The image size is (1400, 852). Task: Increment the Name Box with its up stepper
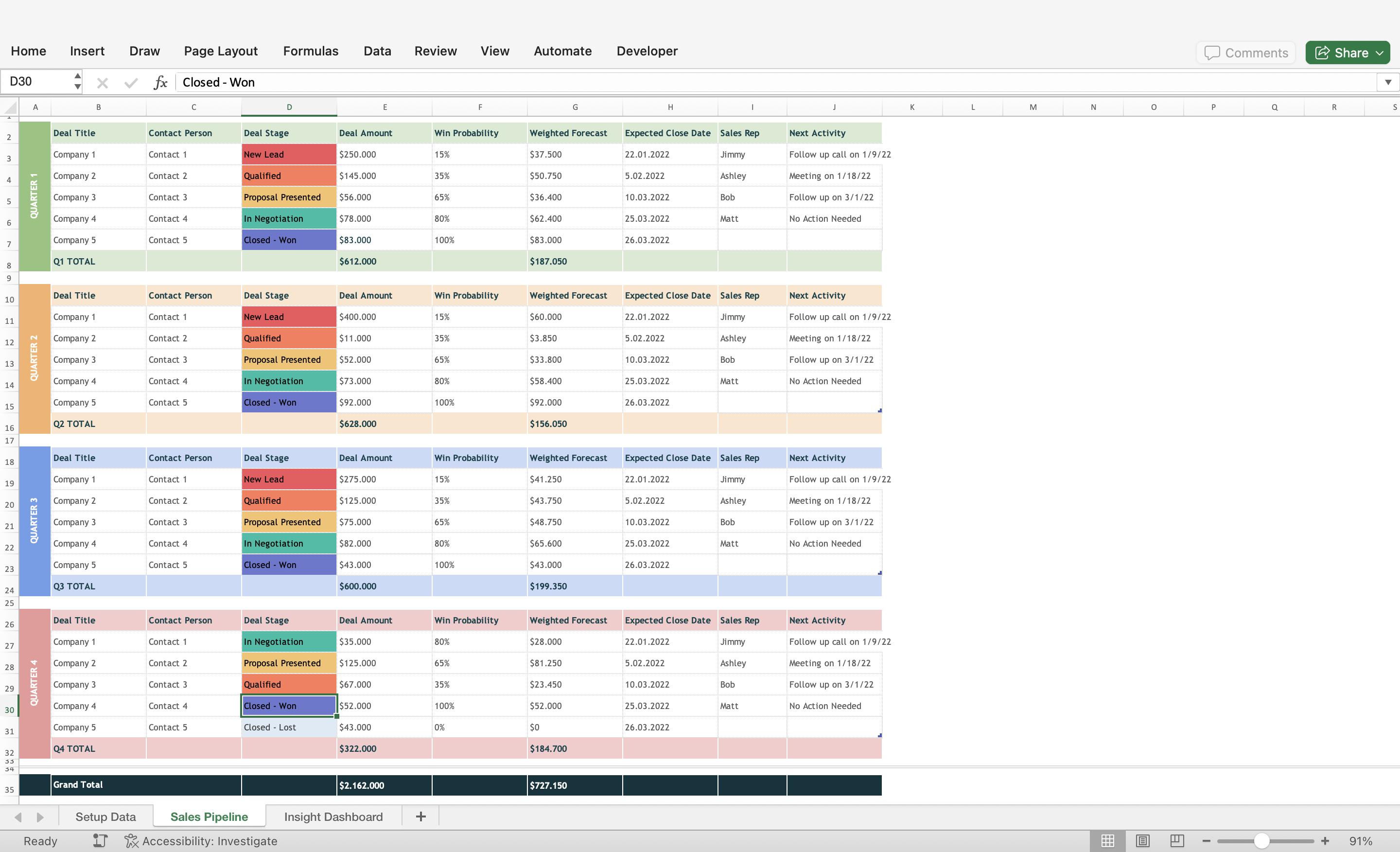77,75
